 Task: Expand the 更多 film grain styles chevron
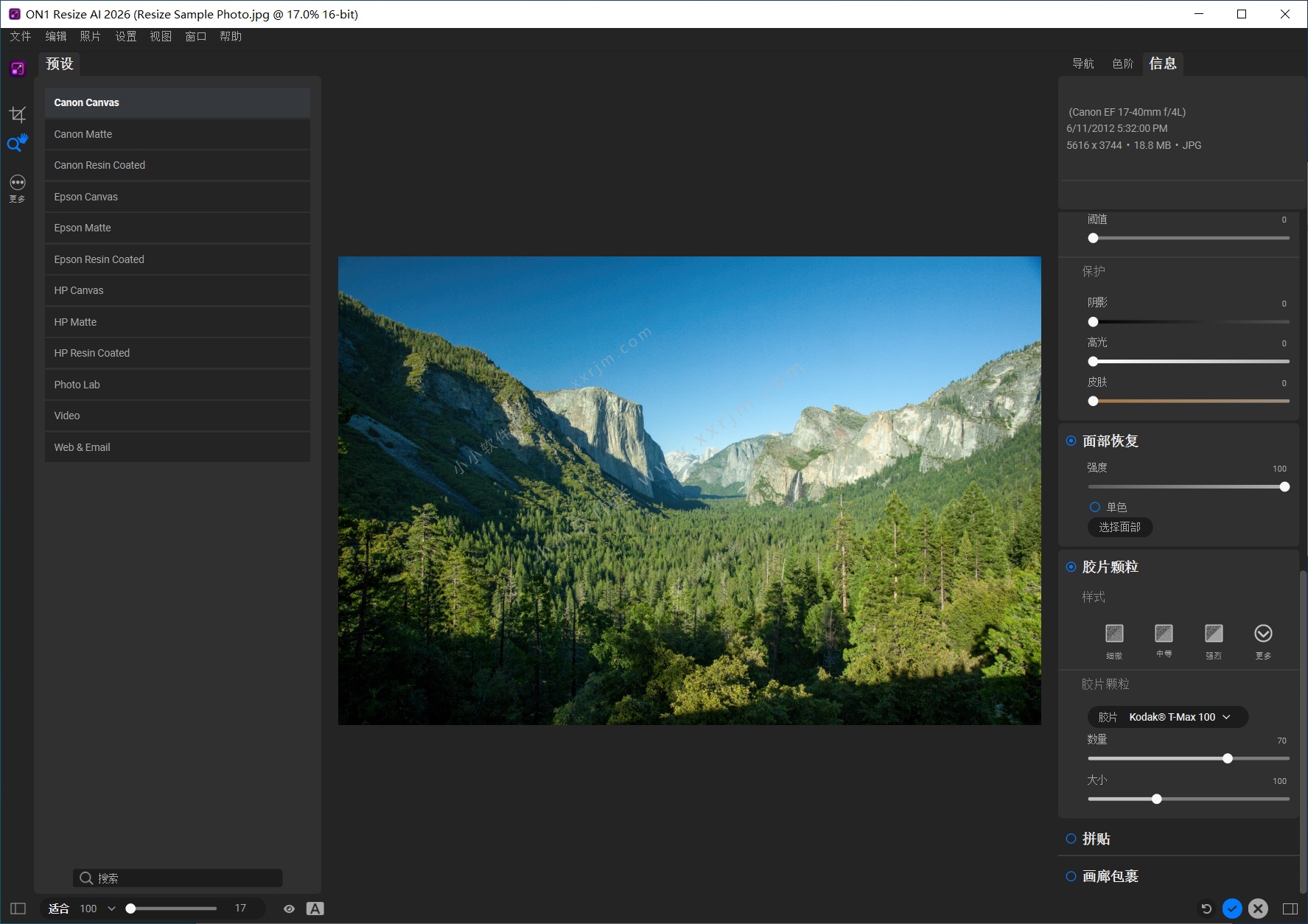click(x=1263, y=634)
